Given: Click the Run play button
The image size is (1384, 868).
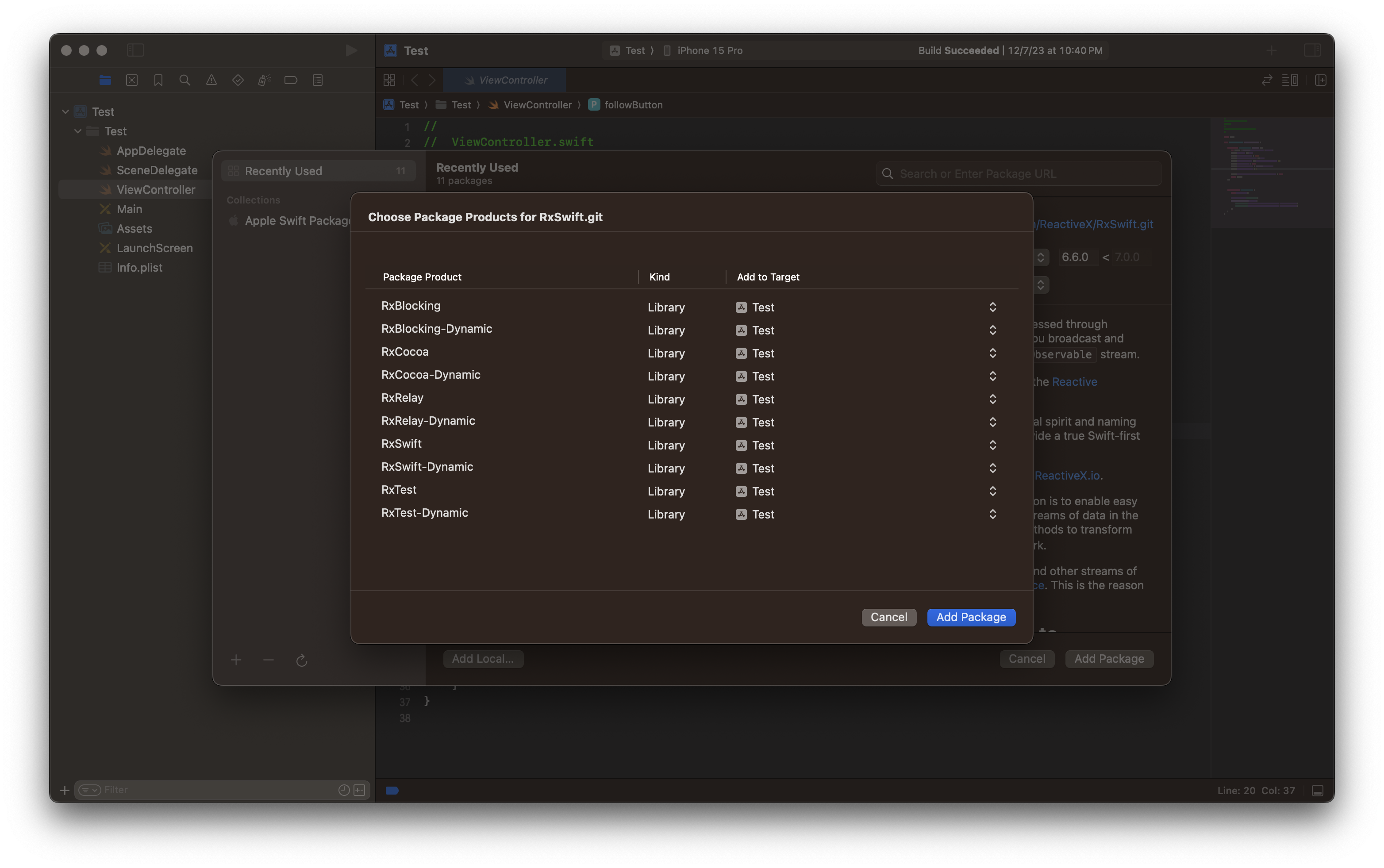Looking at the screenshot, I should (351, 50).
